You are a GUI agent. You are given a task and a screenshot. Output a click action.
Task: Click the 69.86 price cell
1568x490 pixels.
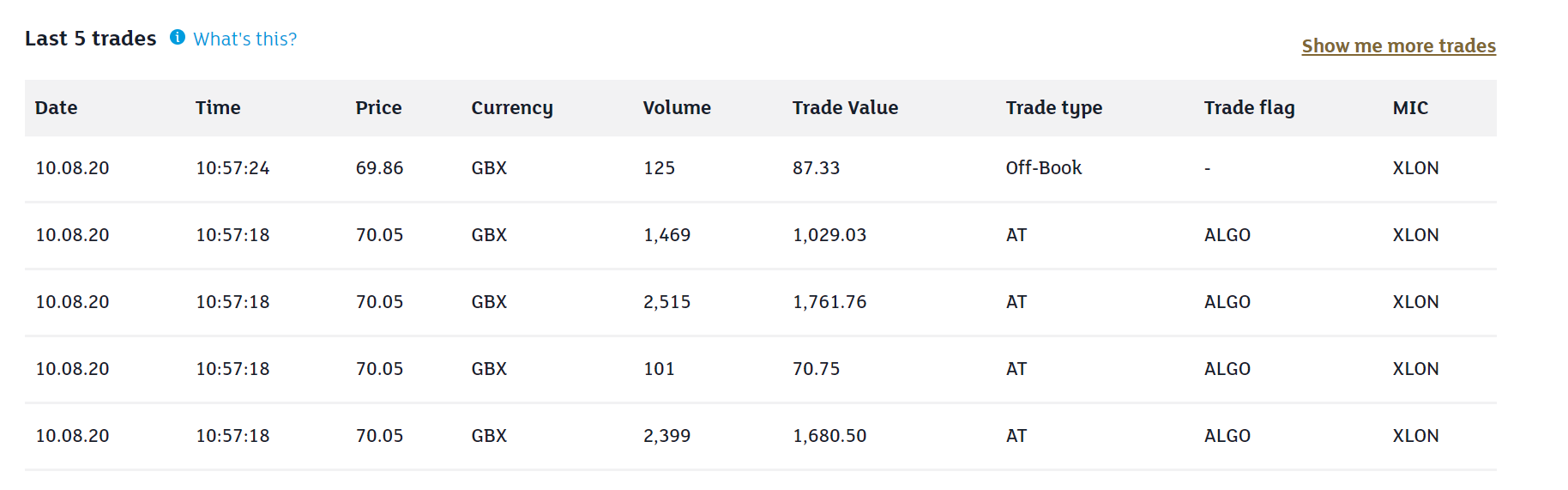(x=379, y=168)
